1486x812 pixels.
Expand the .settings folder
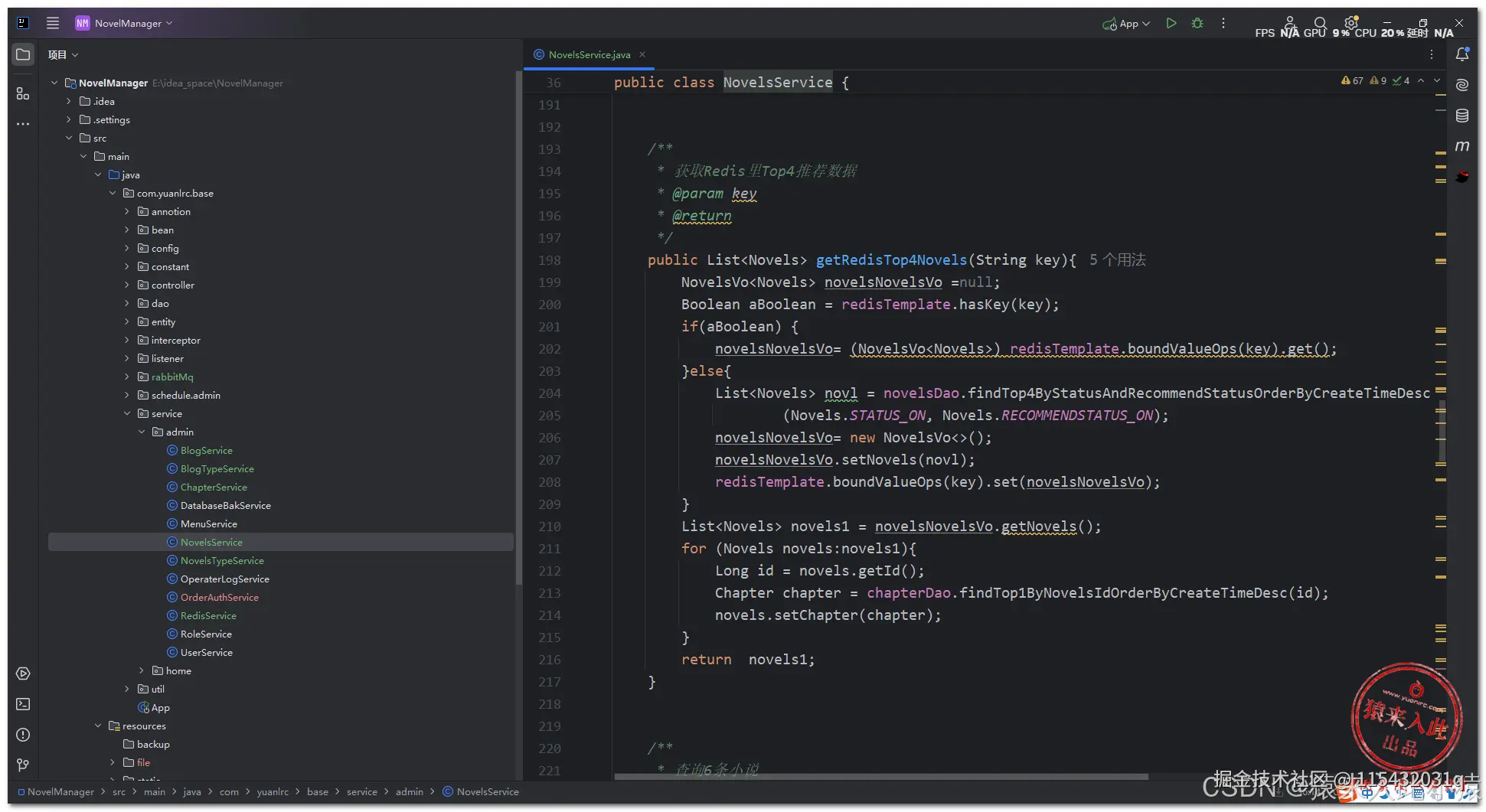pos(69,119)
